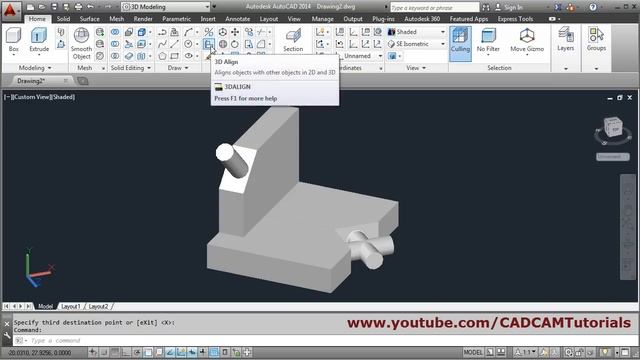Toggle Object Snap in the status bar
This screenshot has height=360, width=640.
148,352
